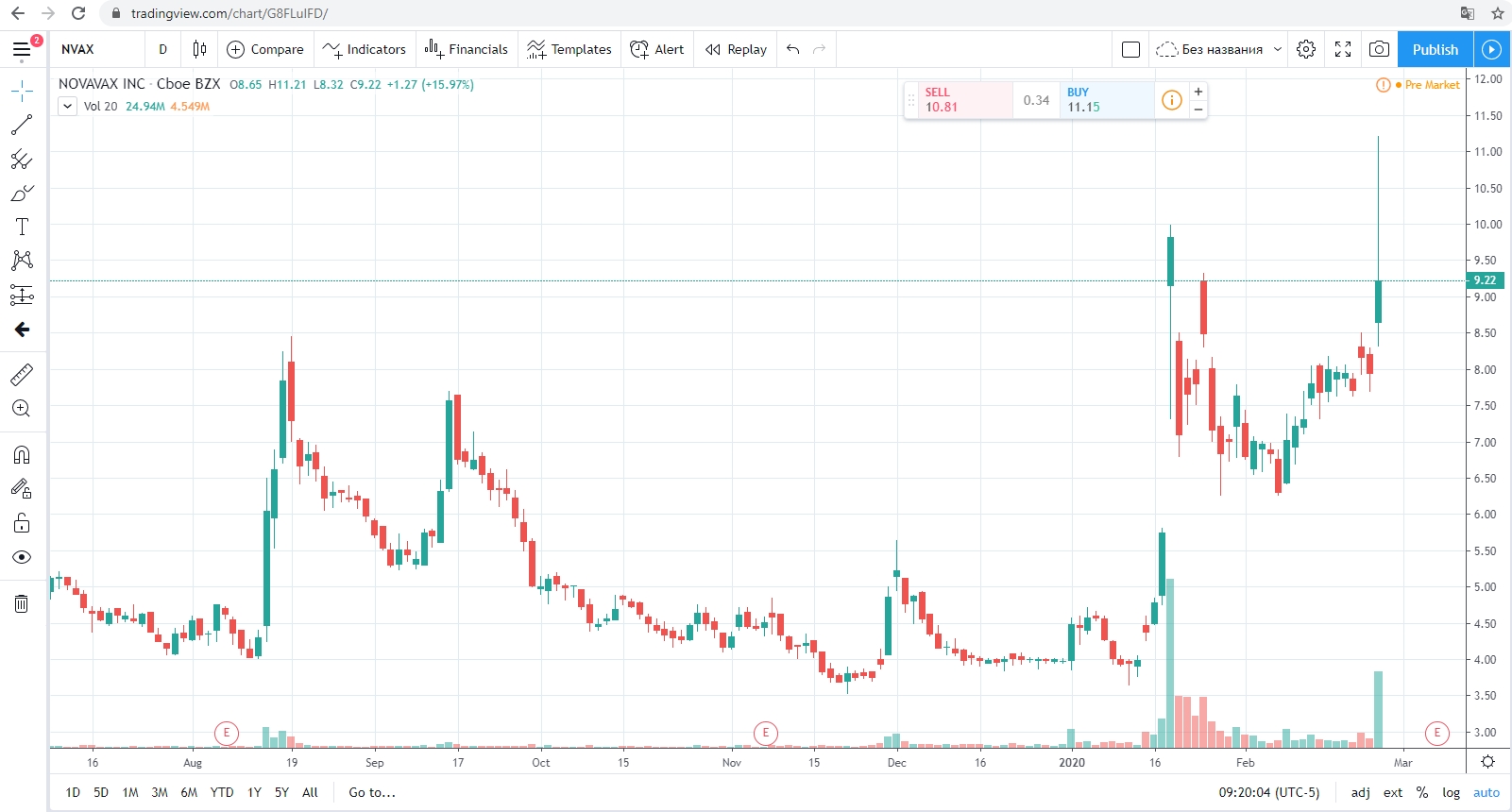Open candlestick chart style selector

point(199,49)
